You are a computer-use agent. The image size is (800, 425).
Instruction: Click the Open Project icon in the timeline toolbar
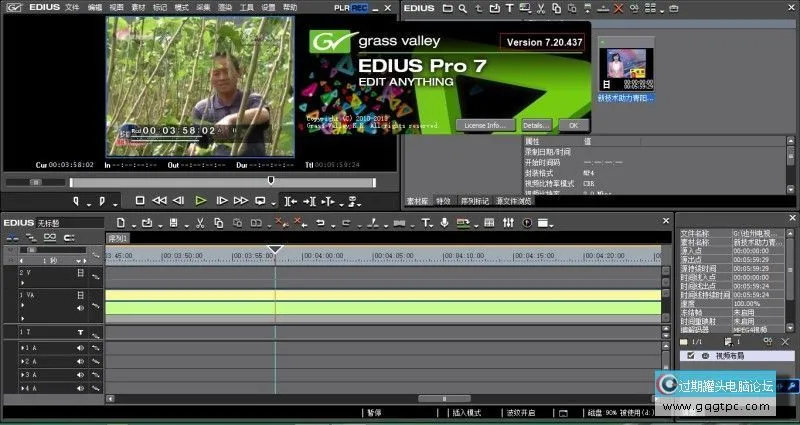[147, 223]
